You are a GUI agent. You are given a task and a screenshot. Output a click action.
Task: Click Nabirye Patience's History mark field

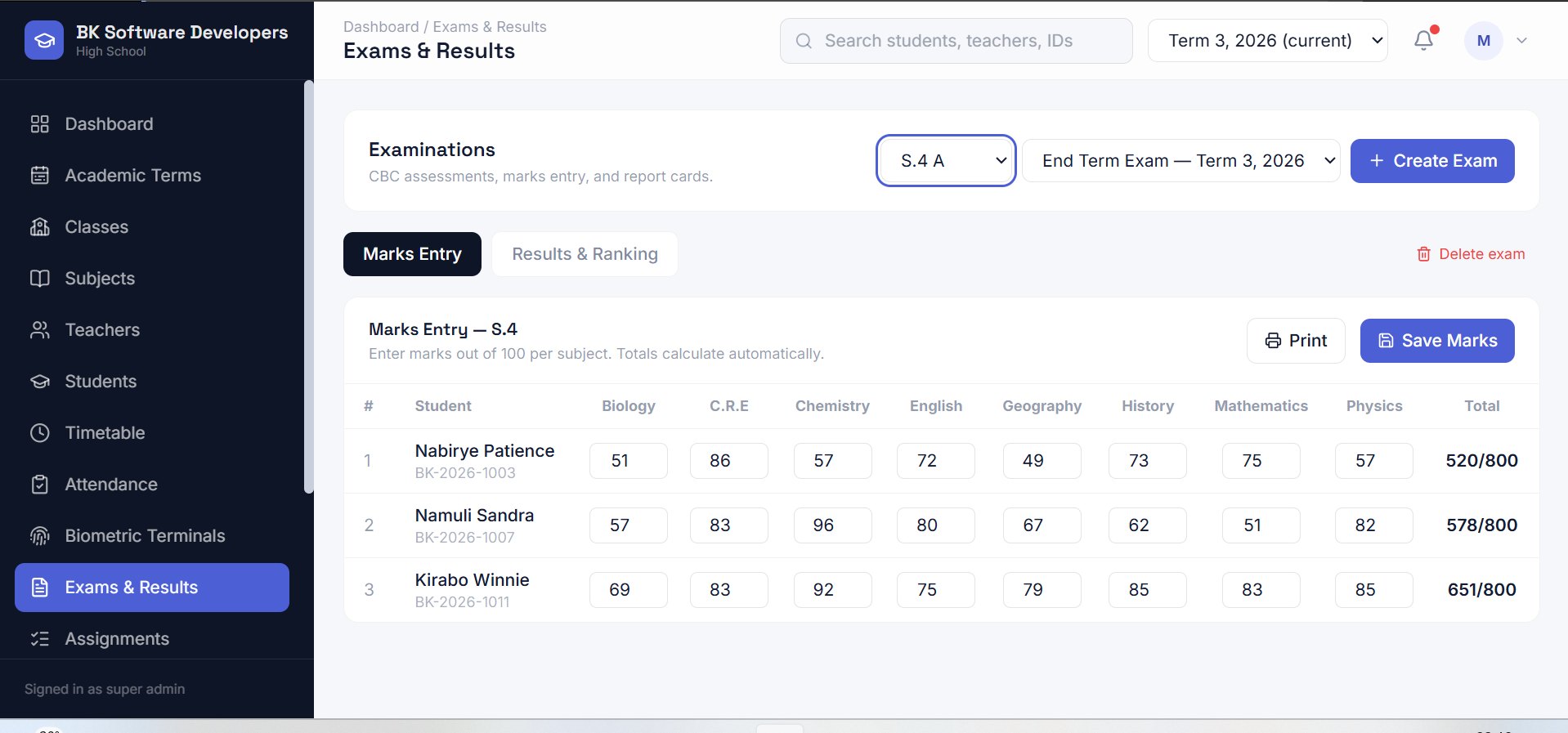pos(1147,461)
